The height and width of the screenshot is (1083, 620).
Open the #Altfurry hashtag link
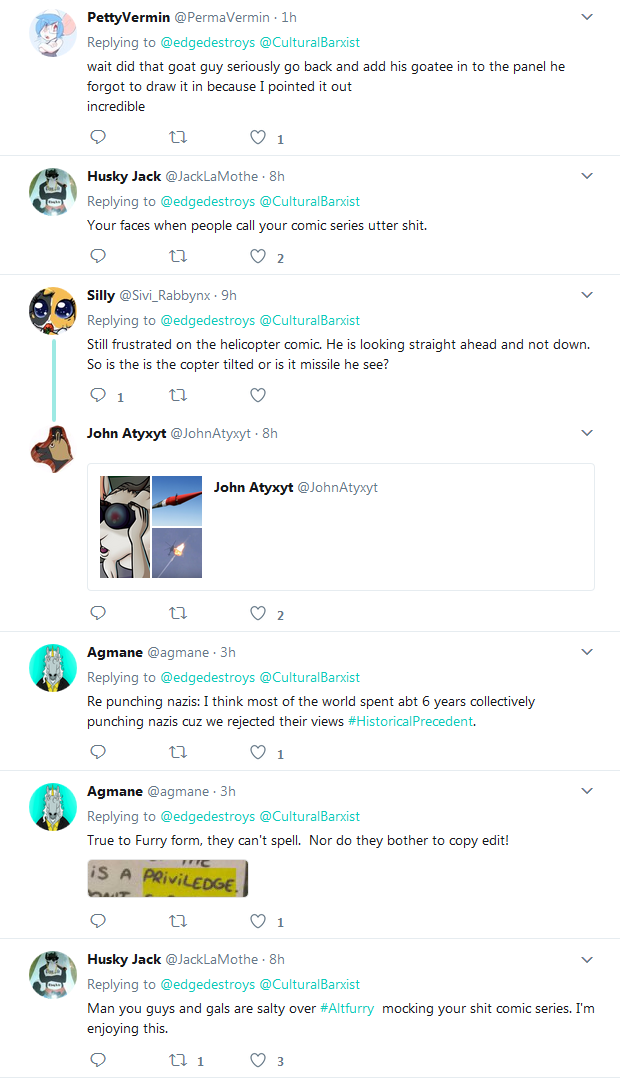pos(347,1008)
